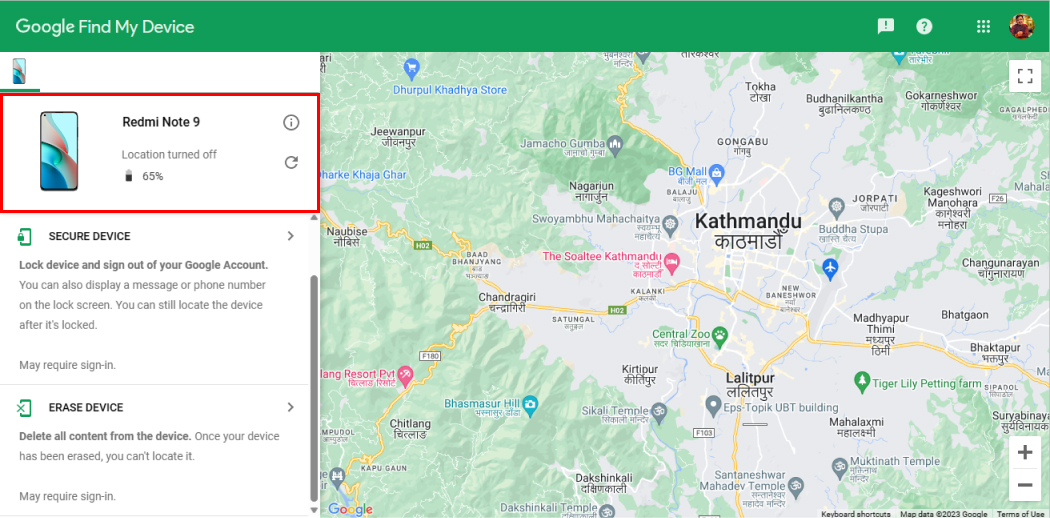Click the left panel vertical scrollbar thumb

[x=314, y=387]
